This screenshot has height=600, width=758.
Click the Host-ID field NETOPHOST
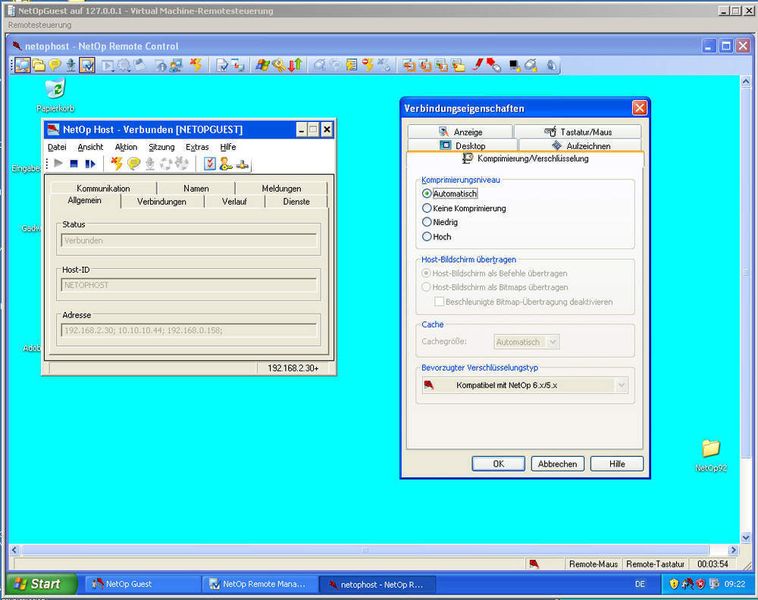click(x=189, y=285)
